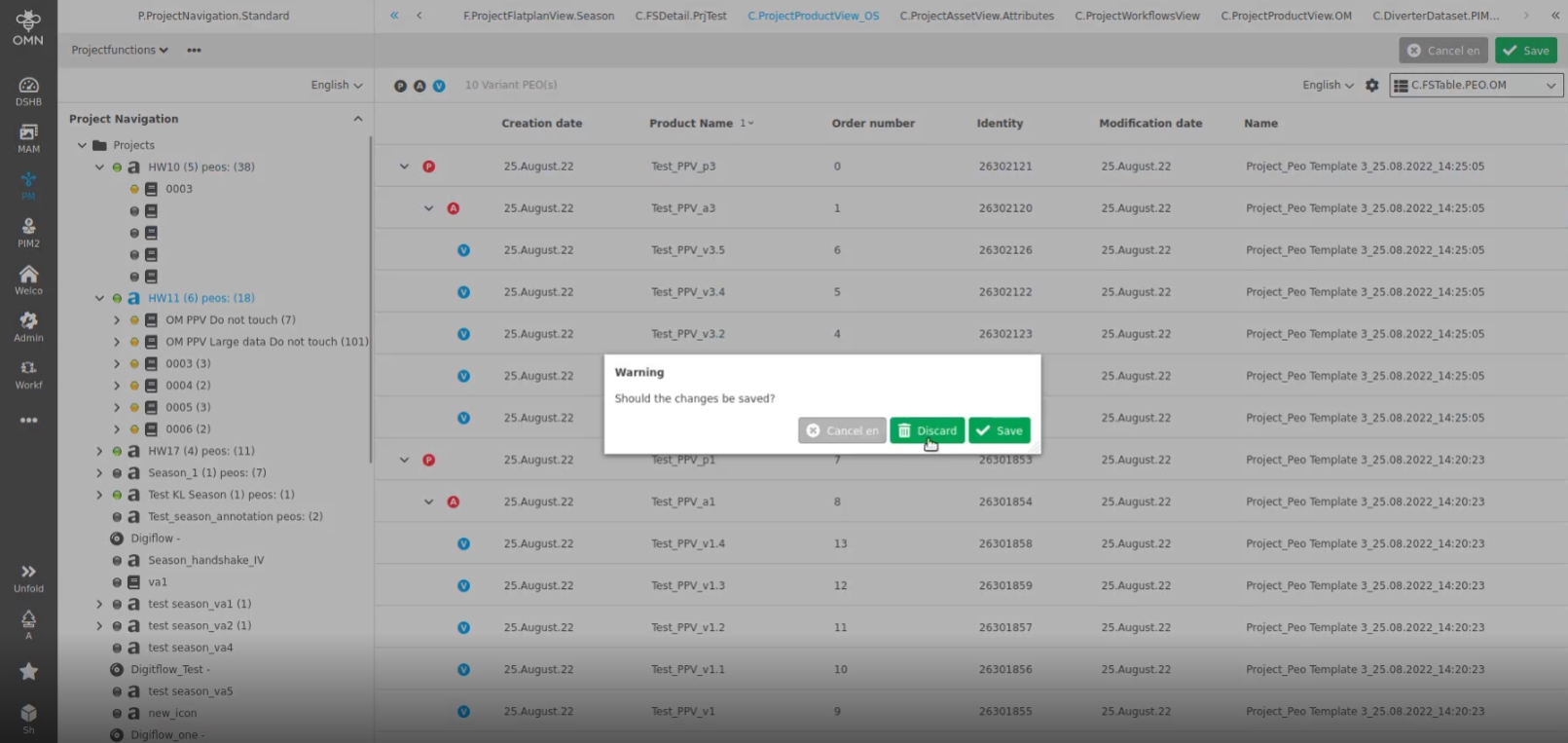
Task: Click Save in the Warning dialog
Action: click(x=1000, y=430)
